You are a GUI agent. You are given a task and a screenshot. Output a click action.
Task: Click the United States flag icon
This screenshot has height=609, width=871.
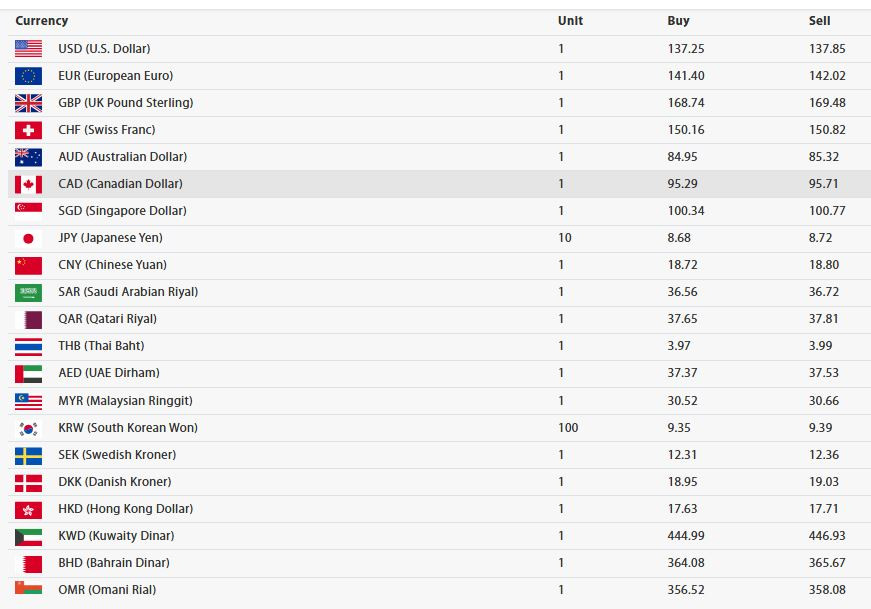pyautogui.click(x=28, y=48)
